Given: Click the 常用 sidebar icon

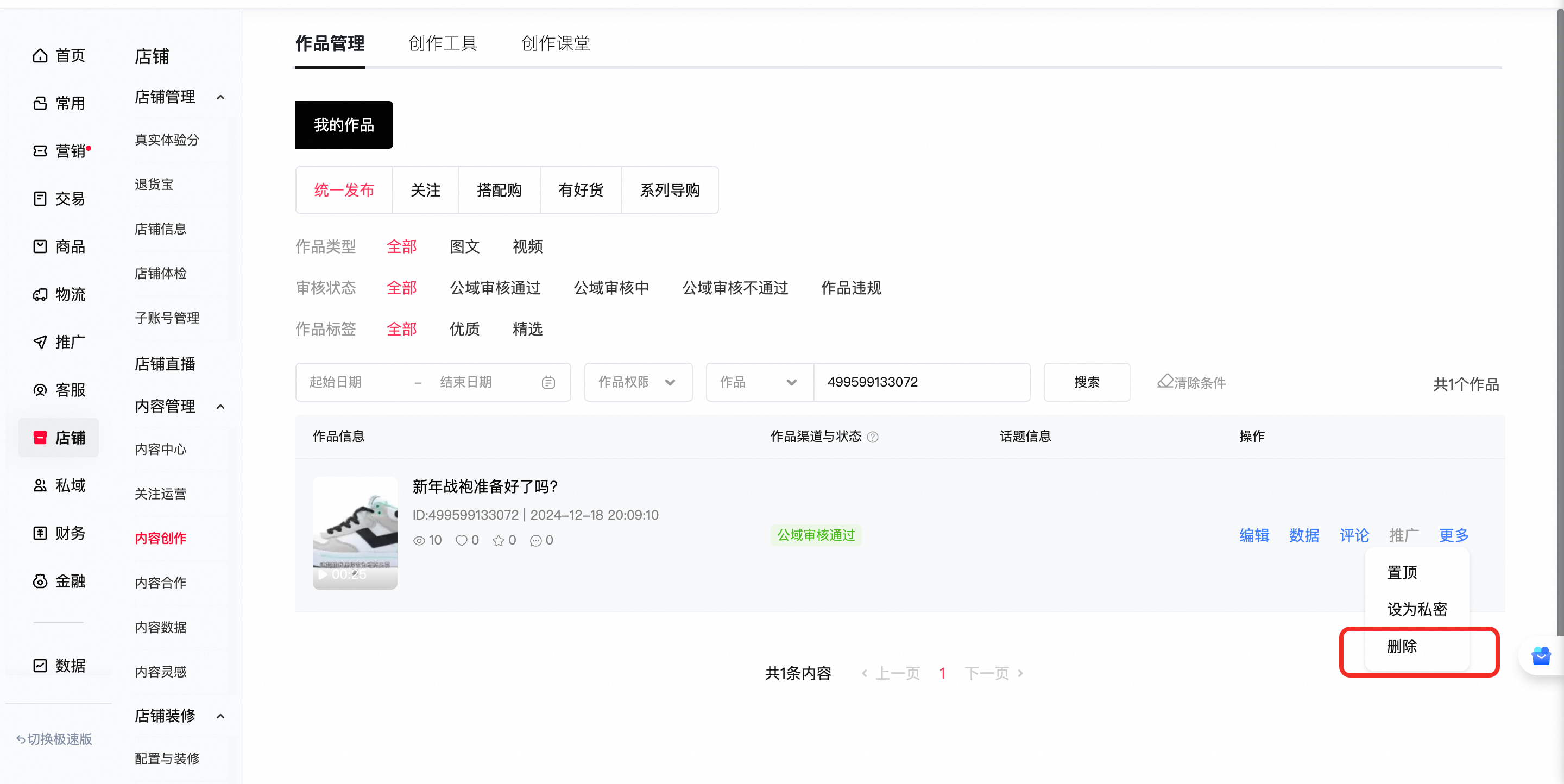Looking at the screenshot, I should tap(40, 103).
